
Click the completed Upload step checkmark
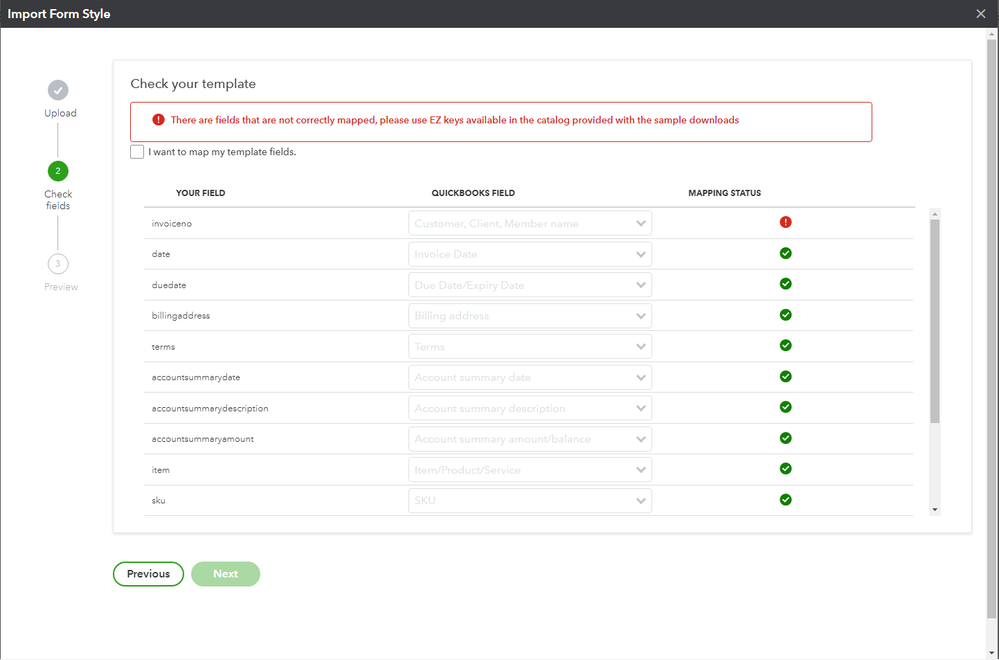point(58,90)
